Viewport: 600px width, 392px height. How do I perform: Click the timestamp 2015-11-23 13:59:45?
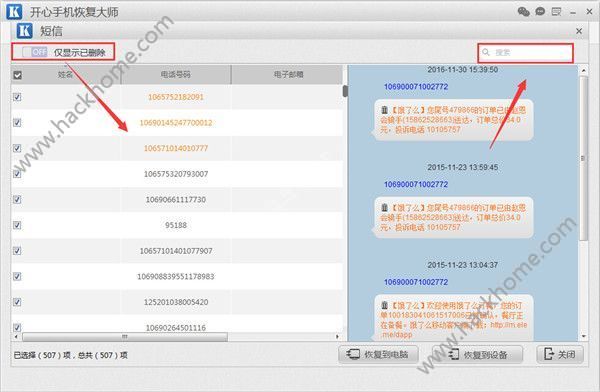(x=463, y=167)
